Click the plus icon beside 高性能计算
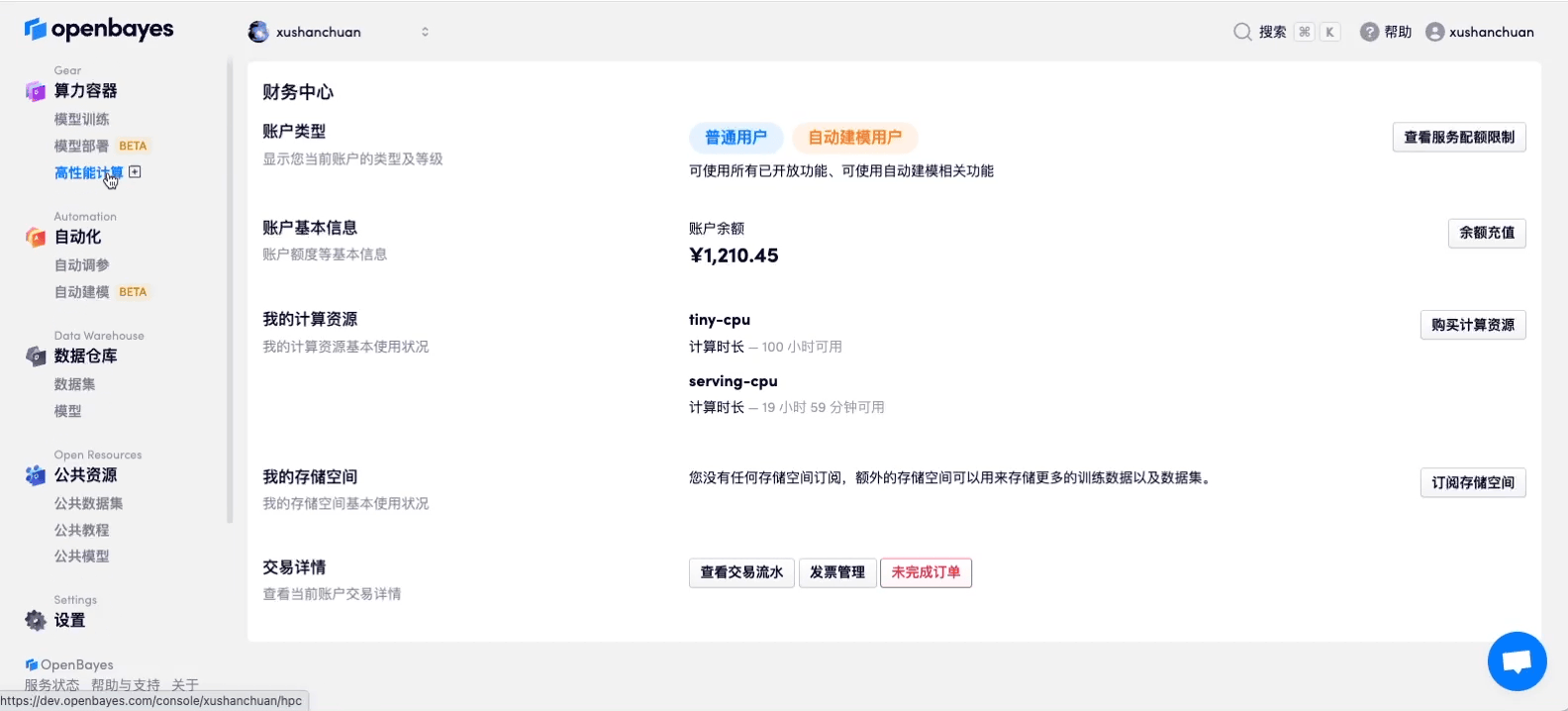This screenshot has height=711, width=1568. pyautogui.click(x=136, y=172)
